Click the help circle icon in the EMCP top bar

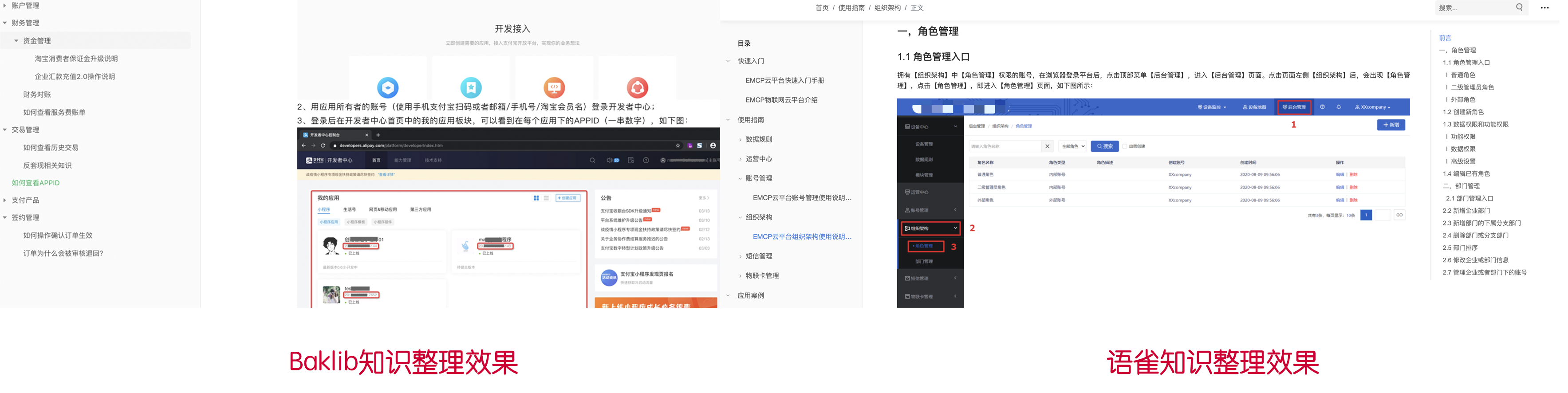pyautogui.click(x=1322, y=107)
